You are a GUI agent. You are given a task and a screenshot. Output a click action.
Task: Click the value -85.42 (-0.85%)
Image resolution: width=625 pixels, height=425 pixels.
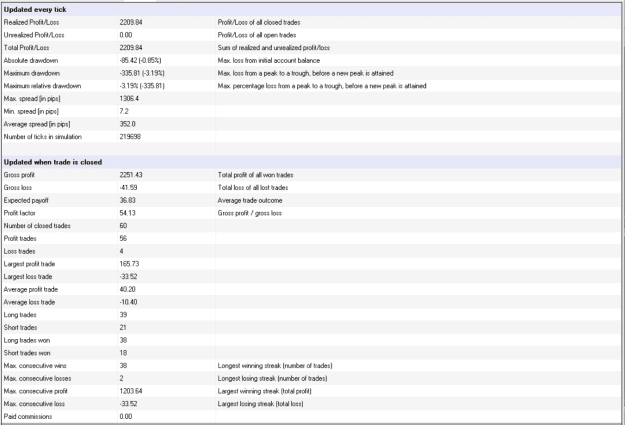click(140, 61)
